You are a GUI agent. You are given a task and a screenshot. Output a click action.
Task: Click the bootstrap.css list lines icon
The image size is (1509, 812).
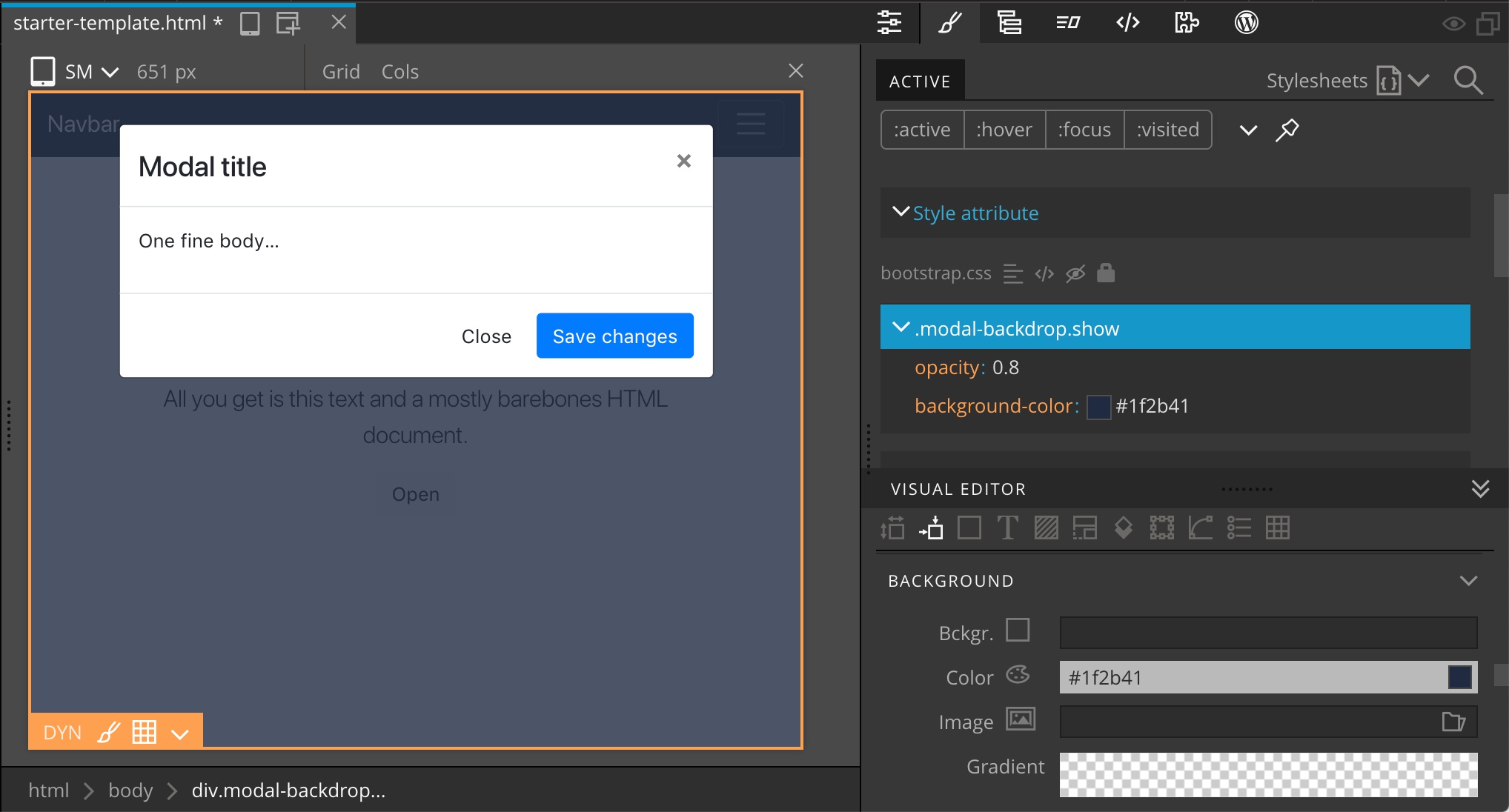point(1012,273)
